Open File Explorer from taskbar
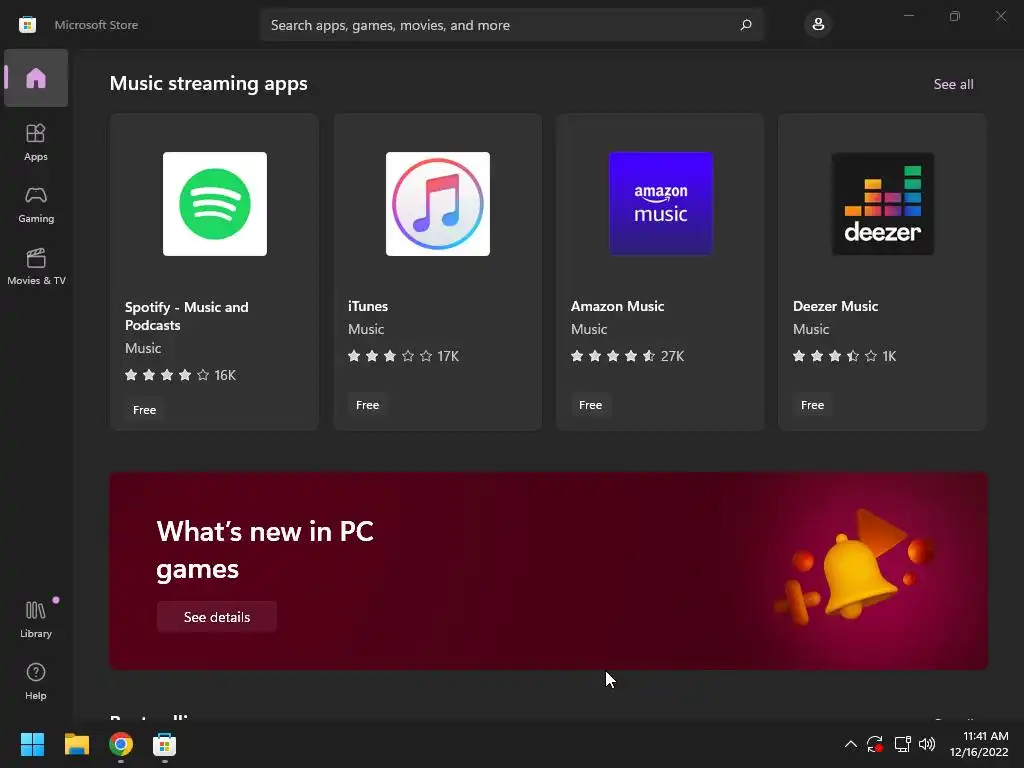Image resolution: width=1024 pixels, height=768 pixels. [76, 744]
